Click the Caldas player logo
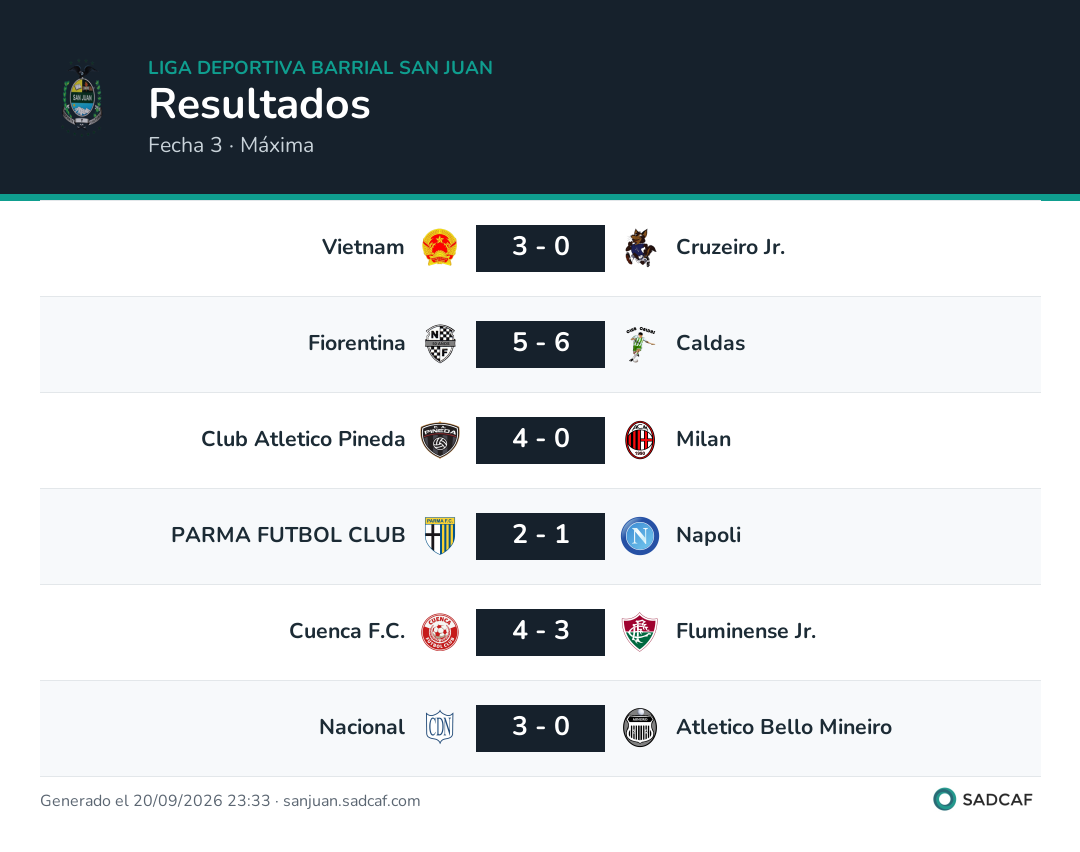Screen dimensions: 1080x852 [640, 344]
